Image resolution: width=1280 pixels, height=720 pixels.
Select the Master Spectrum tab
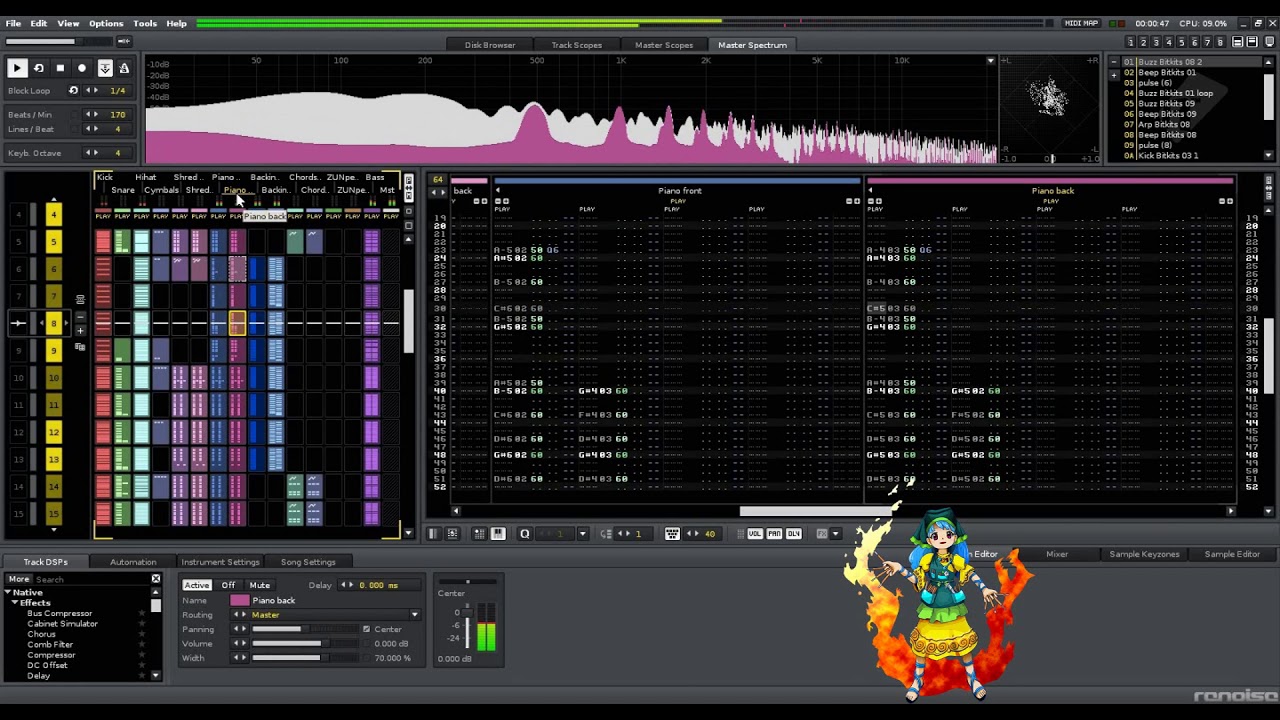tap(752, 45)
